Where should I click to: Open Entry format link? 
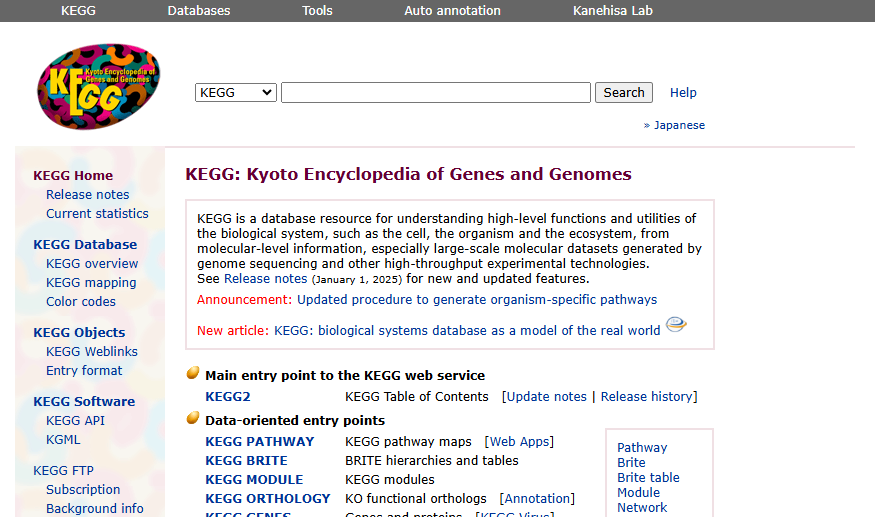pos(84,371)
